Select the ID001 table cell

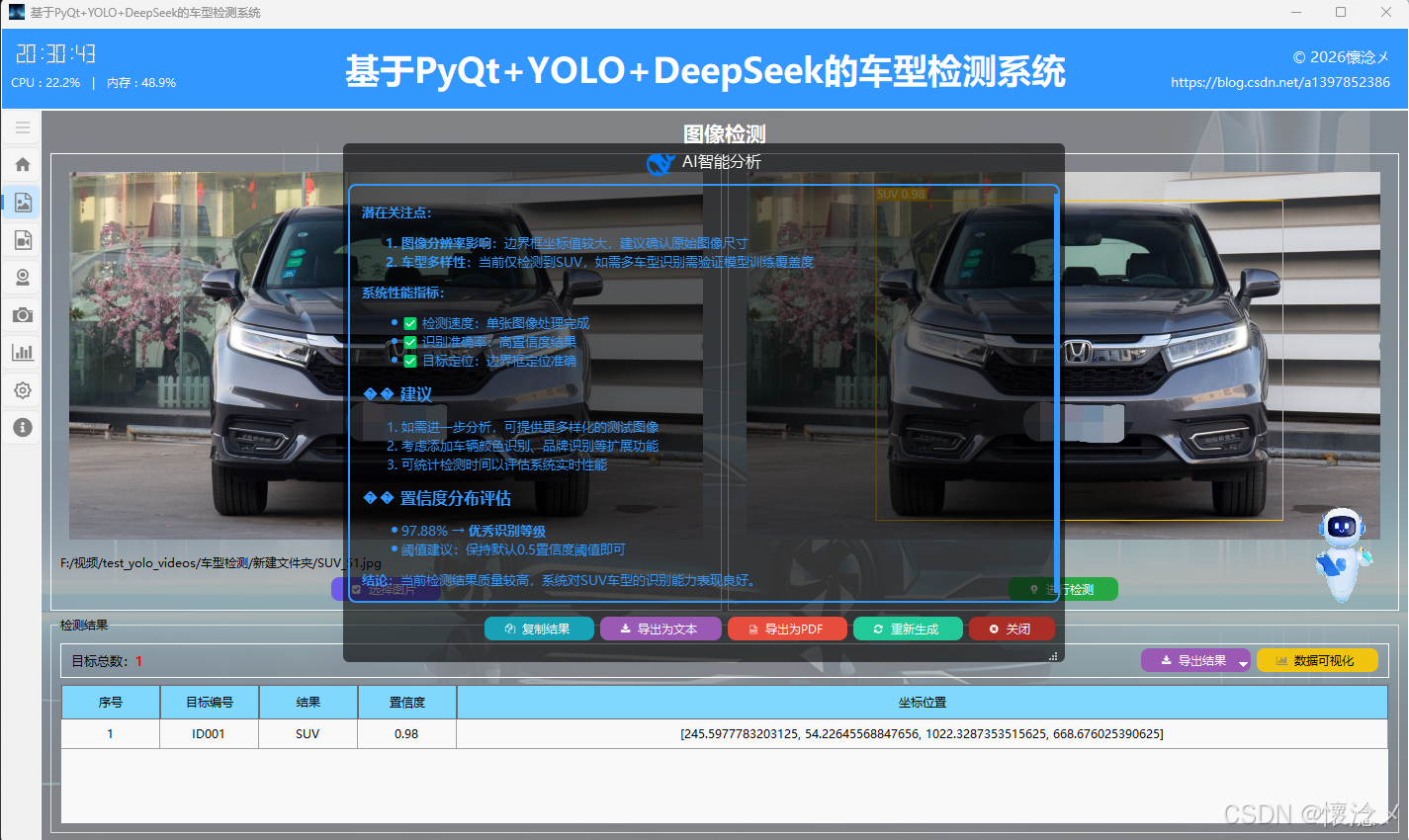(x=210, y=734)
